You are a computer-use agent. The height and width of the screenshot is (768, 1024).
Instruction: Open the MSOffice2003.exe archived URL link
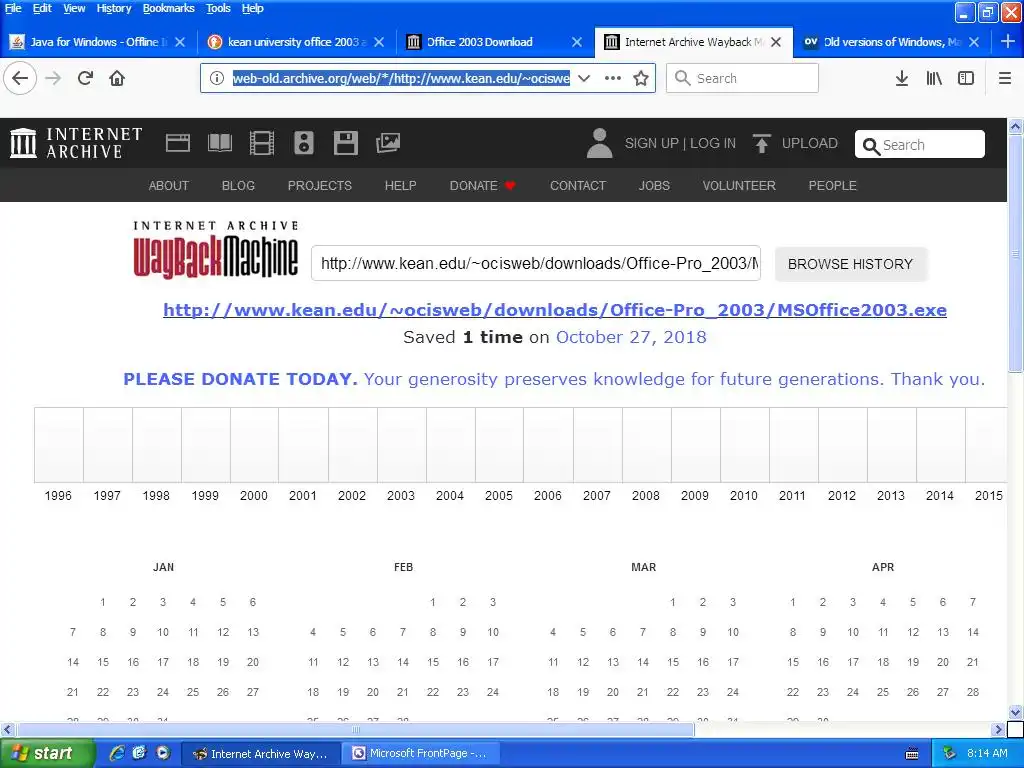[x=554, y=310]
